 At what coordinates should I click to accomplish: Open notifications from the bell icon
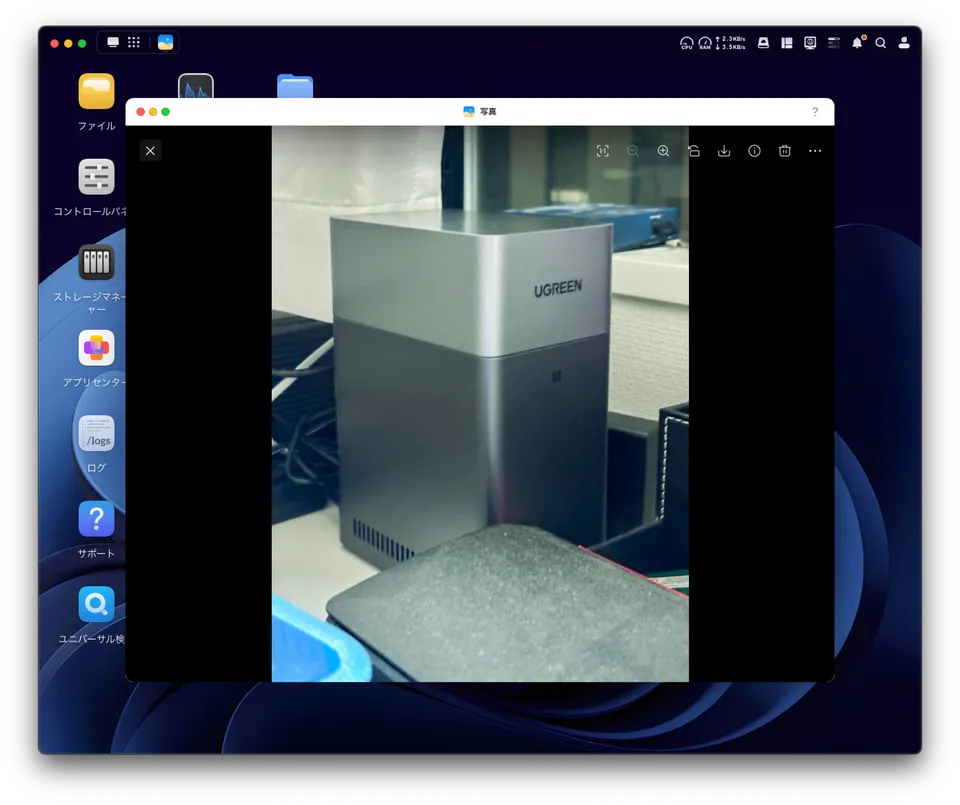coord(857,43)
